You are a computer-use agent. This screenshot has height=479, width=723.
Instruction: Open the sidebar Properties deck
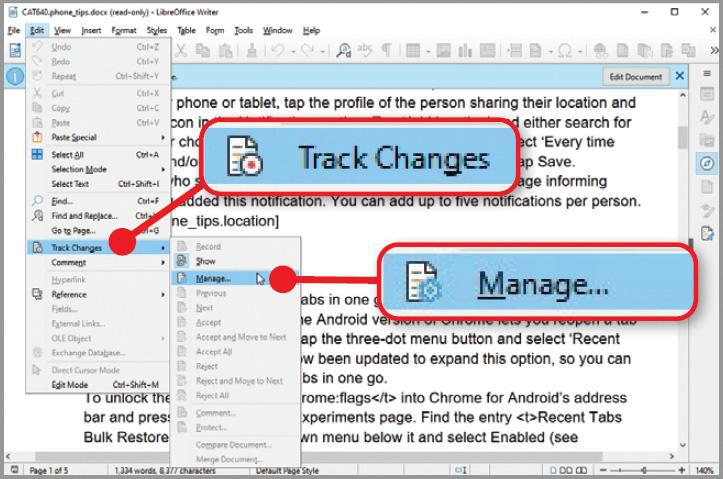coord(707,95)
